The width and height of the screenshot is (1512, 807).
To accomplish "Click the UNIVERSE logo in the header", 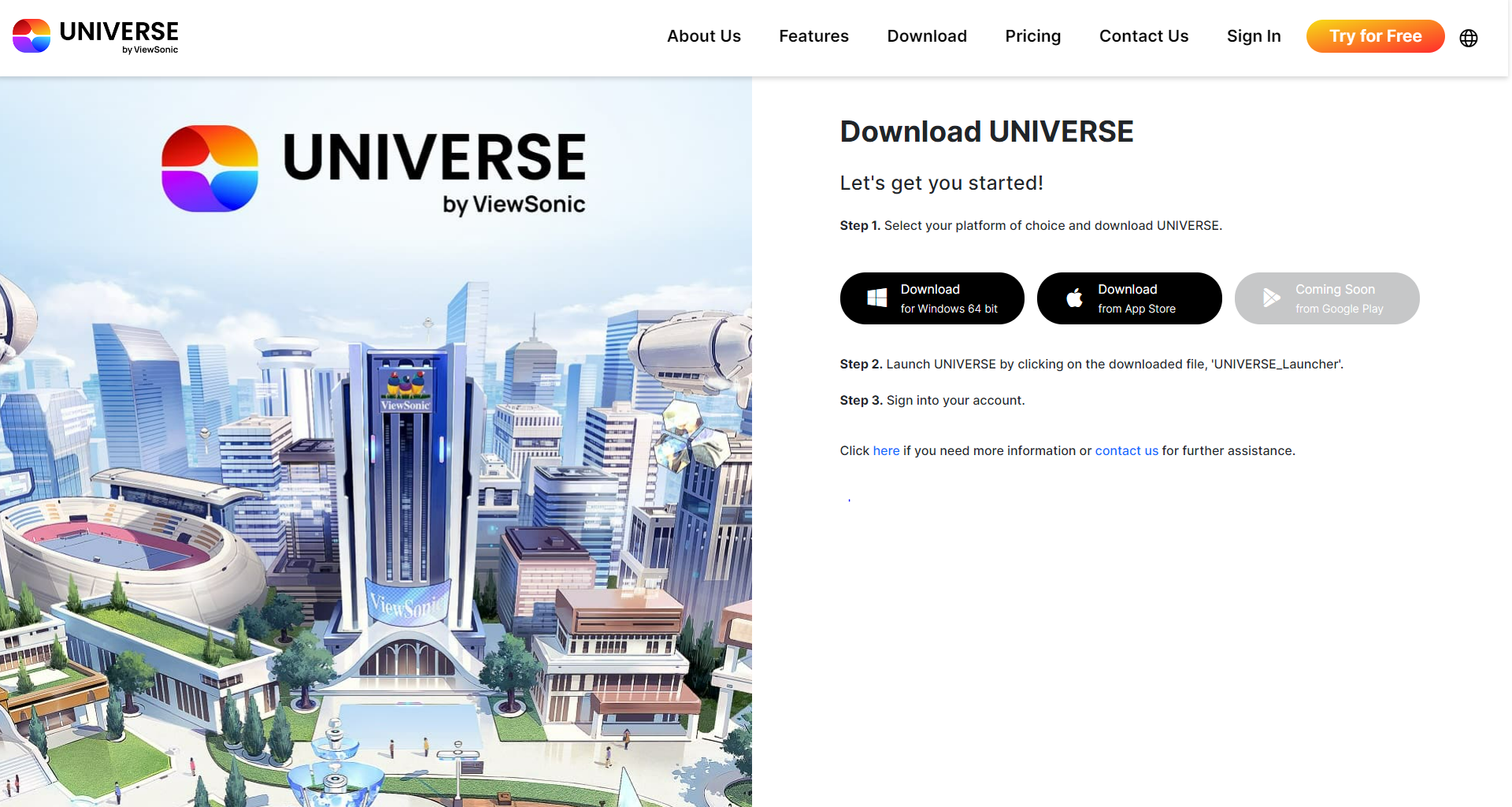I will pyautogui.click(x=95, y=36).
